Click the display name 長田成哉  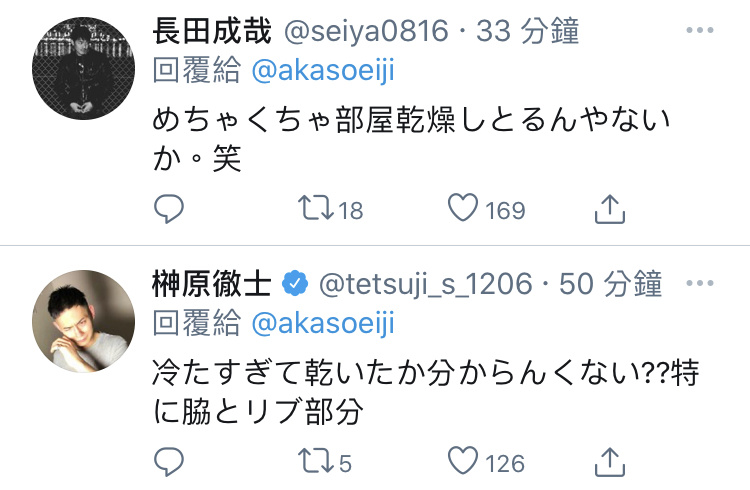(212, 31)
